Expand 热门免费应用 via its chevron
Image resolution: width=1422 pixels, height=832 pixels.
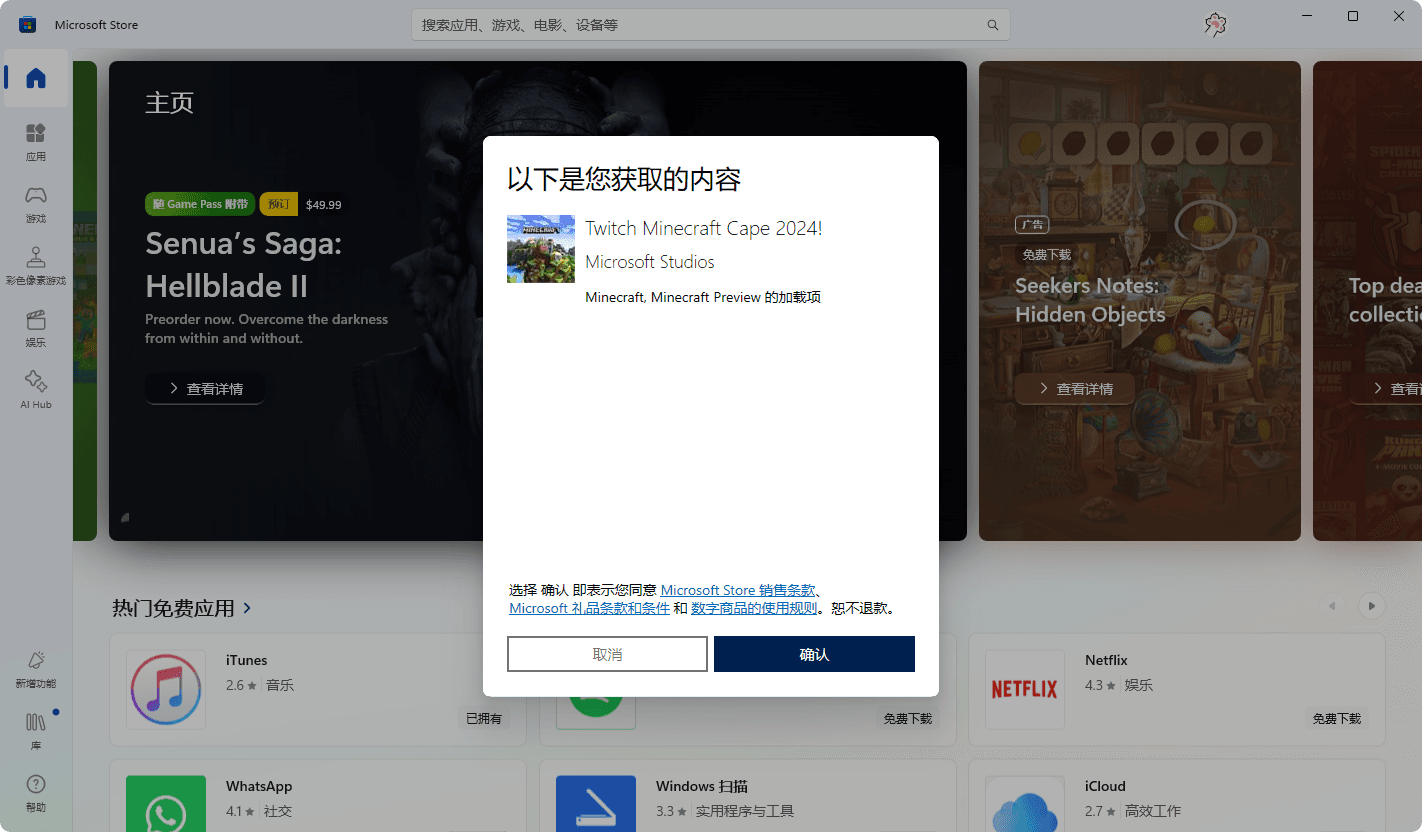[x=247, y=607]
